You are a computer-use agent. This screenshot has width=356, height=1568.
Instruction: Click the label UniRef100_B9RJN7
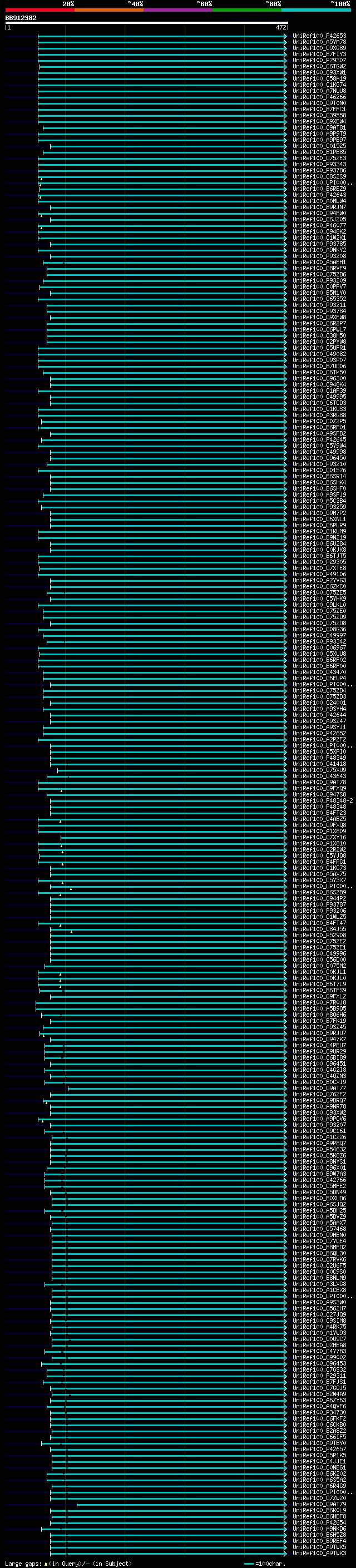(319, 207)
